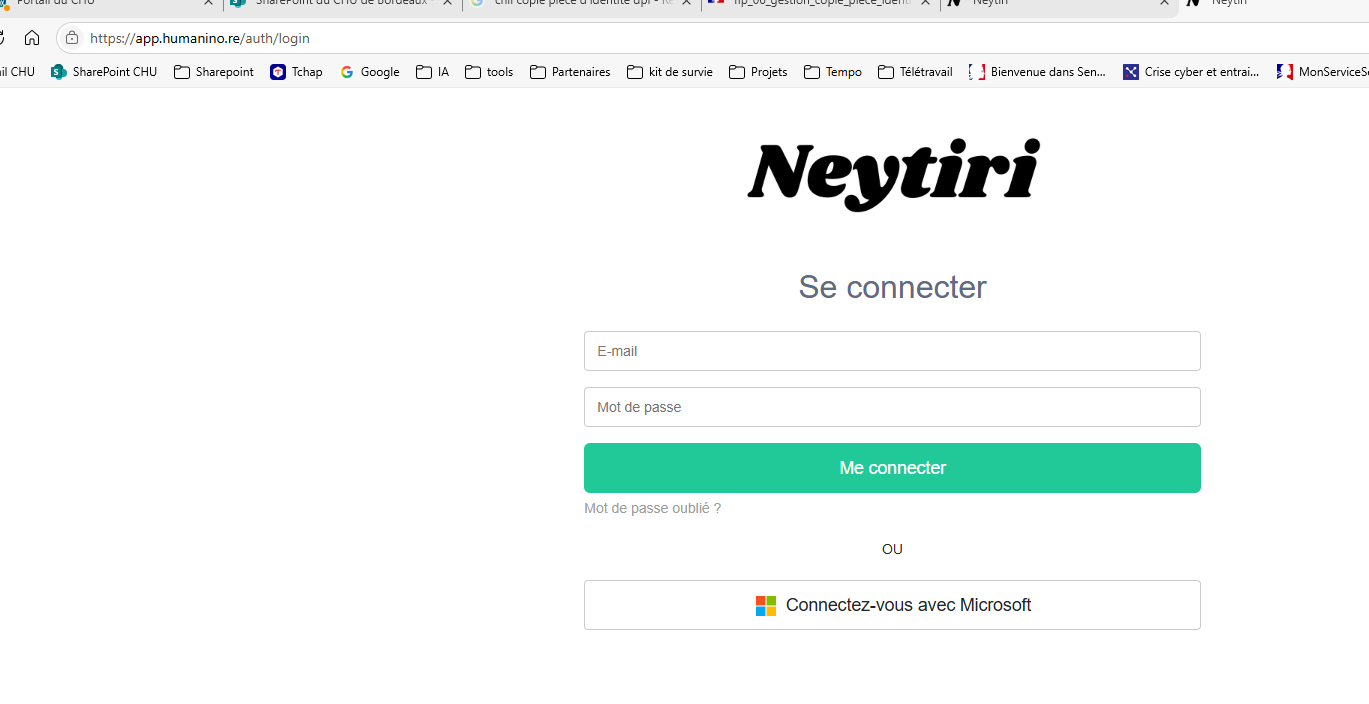1369x704 pixels.
Task: Click the Microsoft logo on sign-in button
Action: click(765, 605)
